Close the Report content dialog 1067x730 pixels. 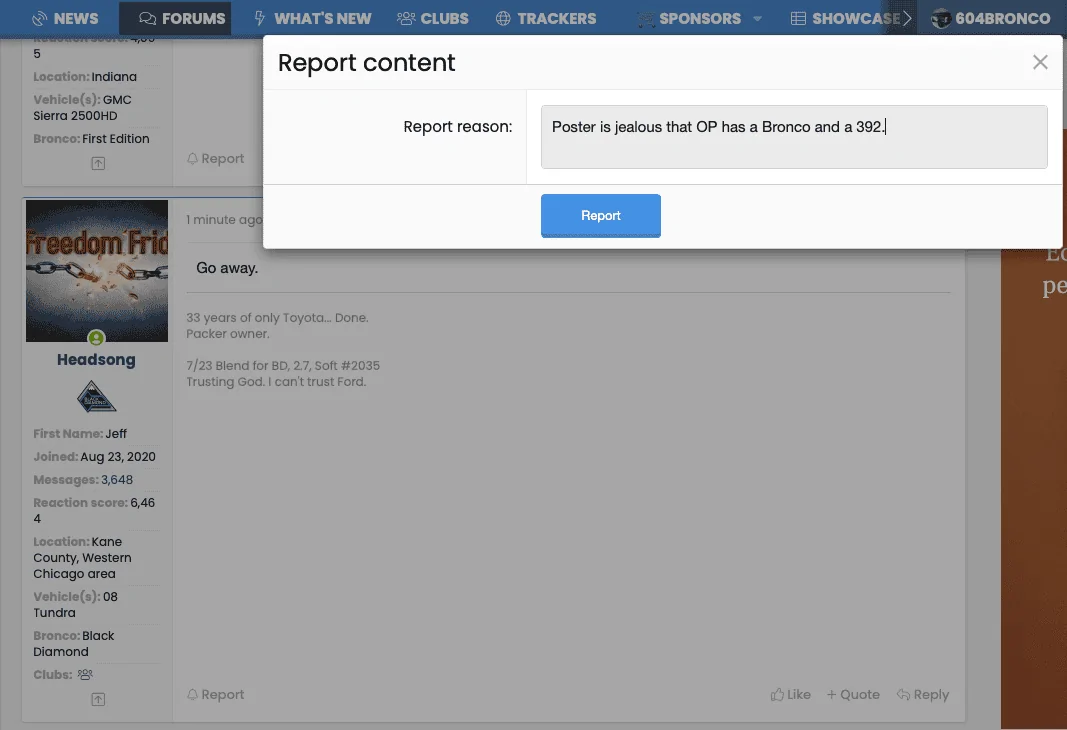(1039, 63)
